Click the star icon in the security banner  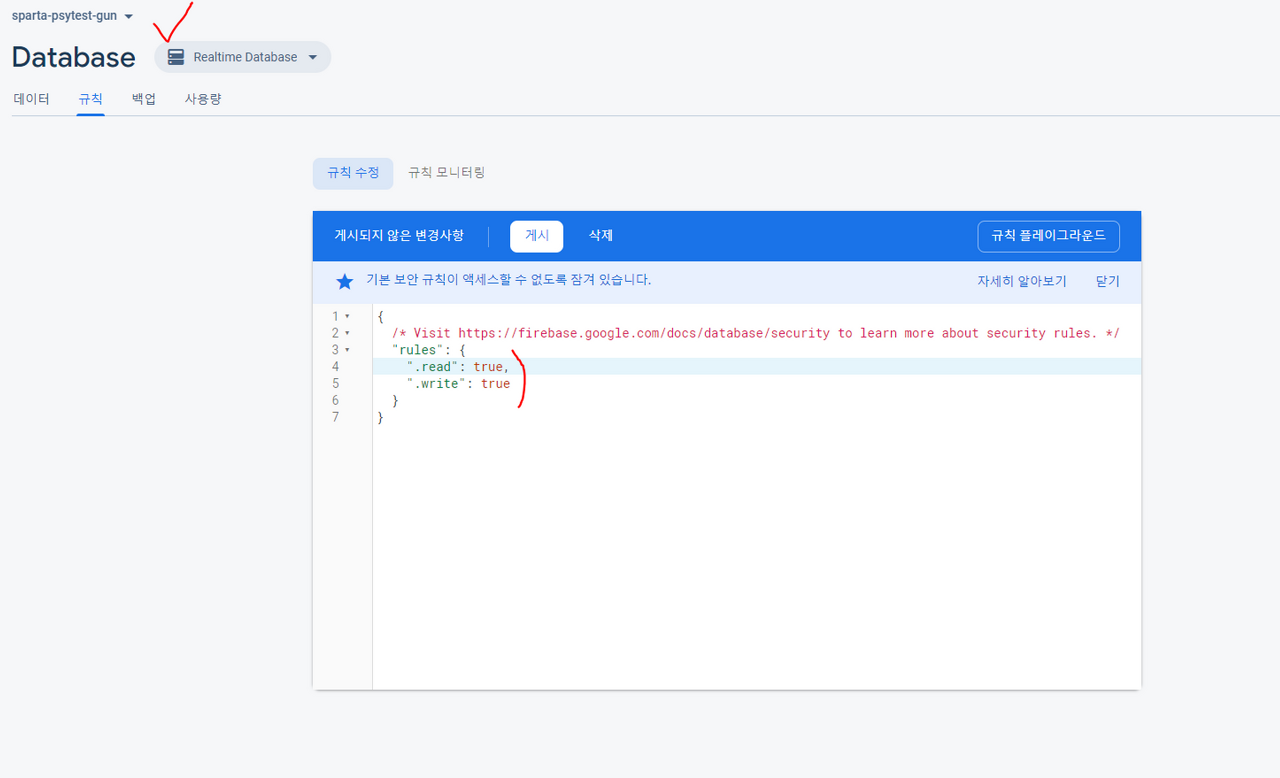click(345, 281)
